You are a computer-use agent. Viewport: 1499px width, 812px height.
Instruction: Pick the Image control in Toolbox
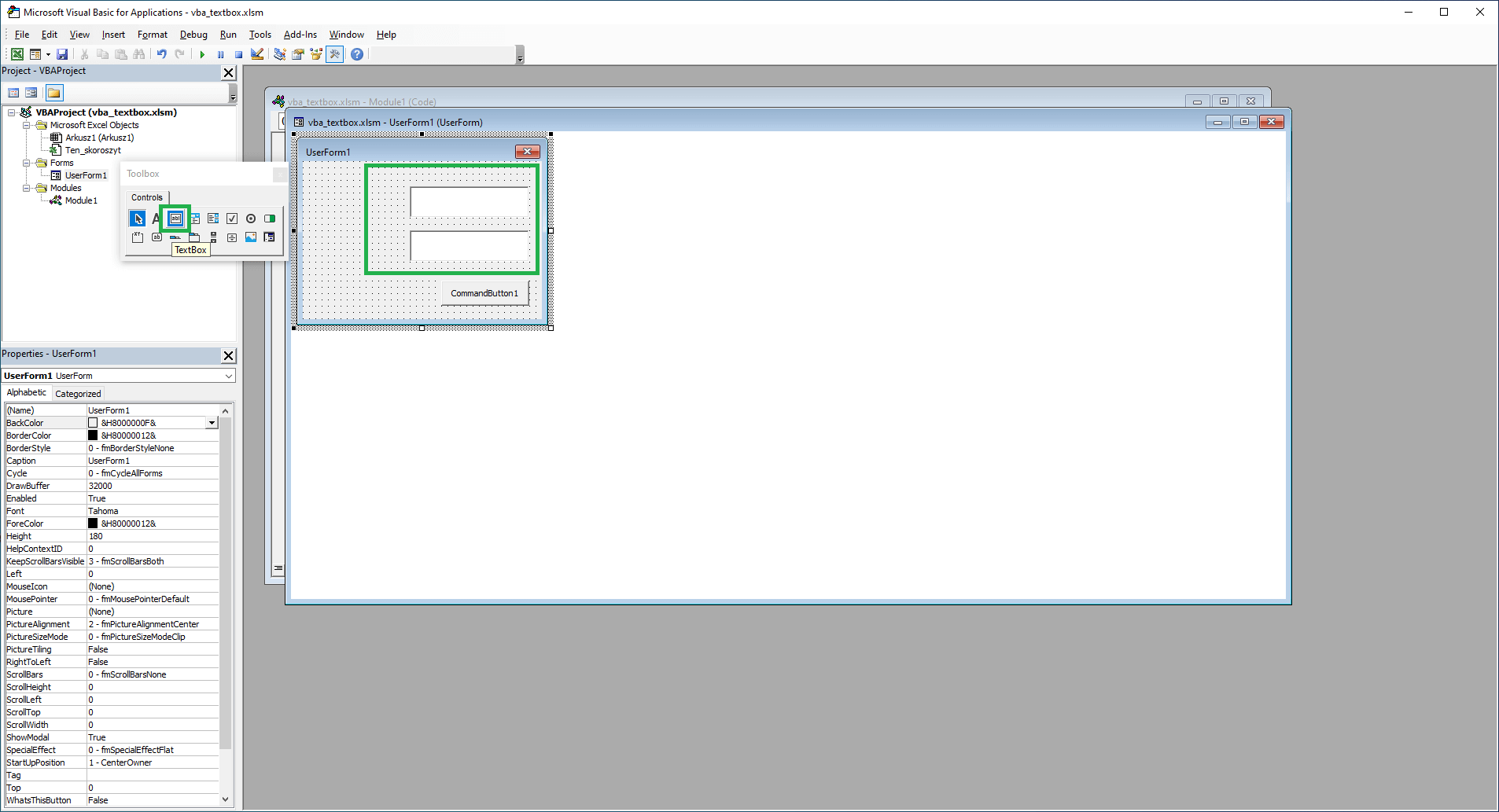click(251, 237)
